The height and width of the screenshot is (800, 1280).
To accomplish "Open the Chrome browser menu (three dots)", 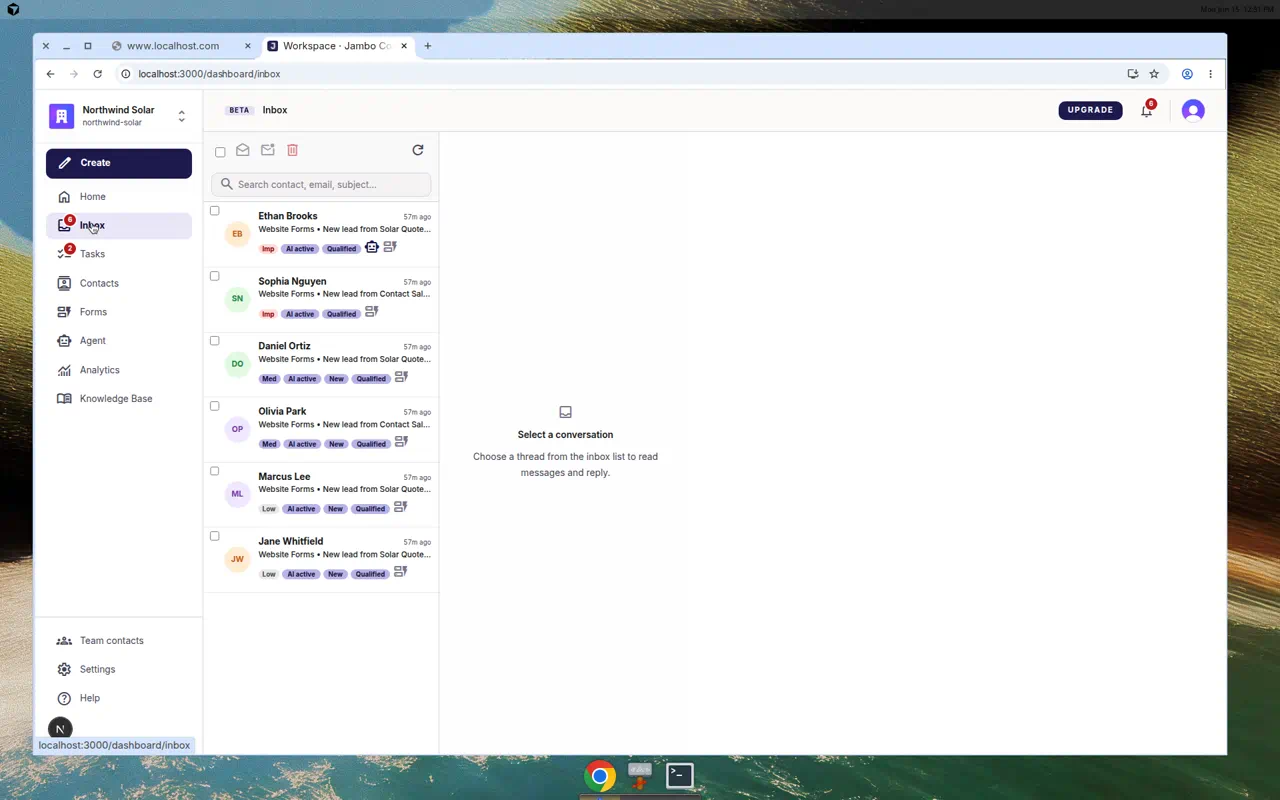I will [1210, 74].
